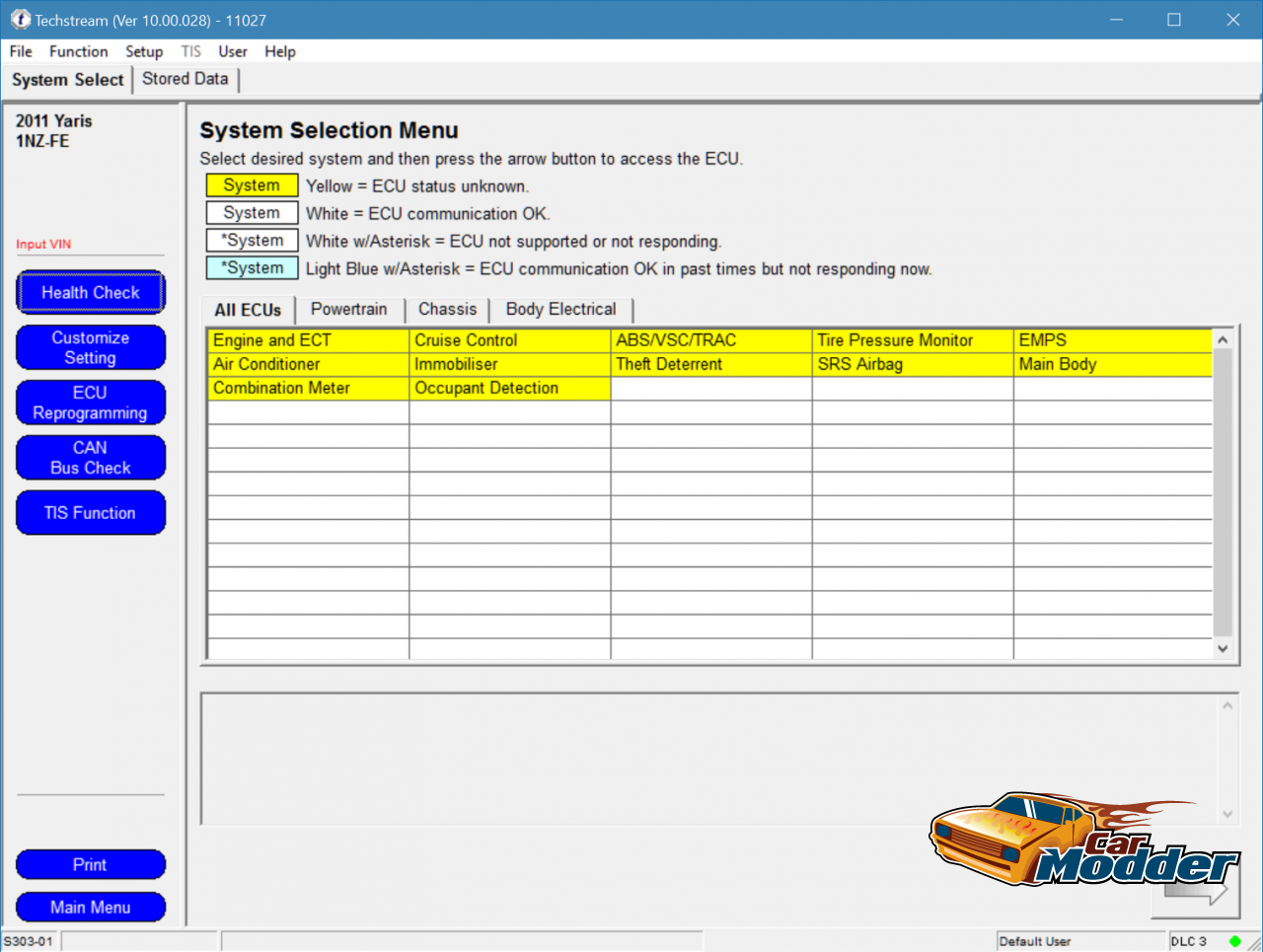Click the message pane scroll down arrow
The height and width of the screenshot is (952, 1263).
[x=1227, y=814]
